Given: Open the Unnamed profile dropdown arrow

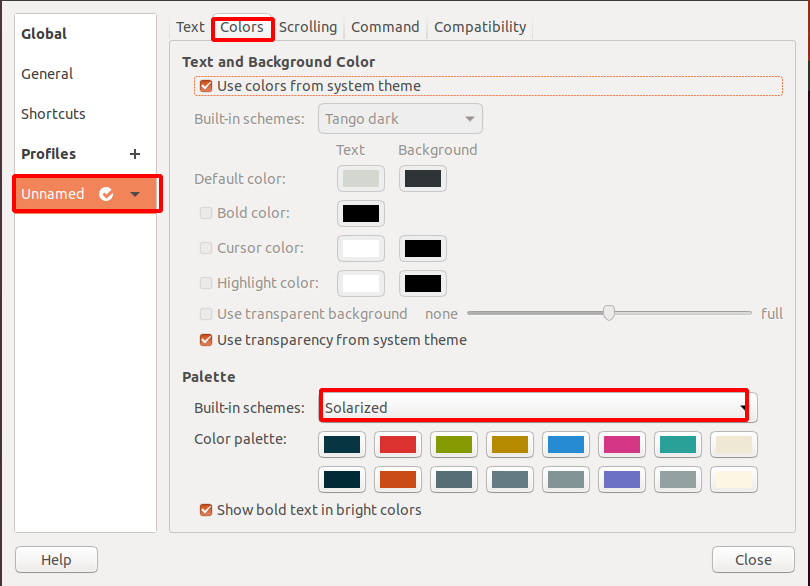Looking at the screenshot, I should 135,194.
